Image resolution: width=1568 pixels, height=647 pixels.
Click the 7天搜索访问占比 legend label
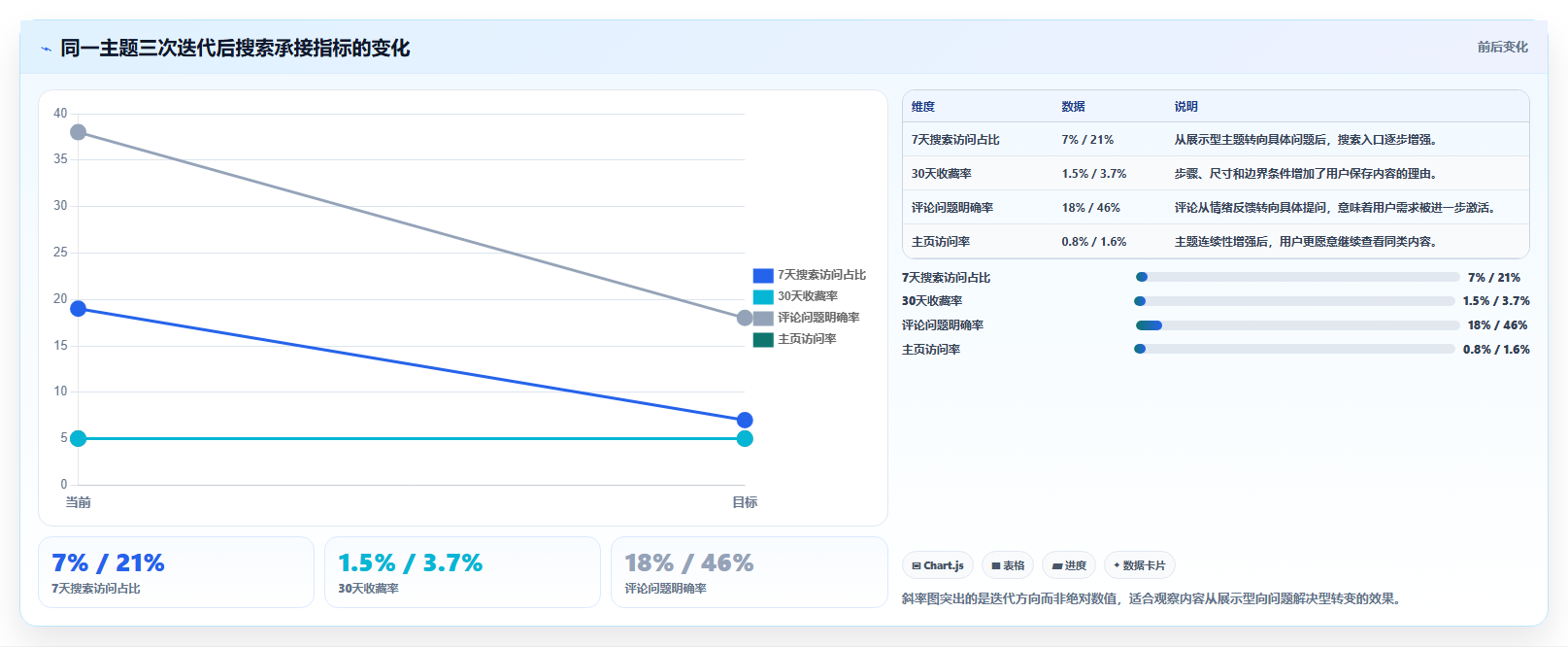[x=821, y=275]
